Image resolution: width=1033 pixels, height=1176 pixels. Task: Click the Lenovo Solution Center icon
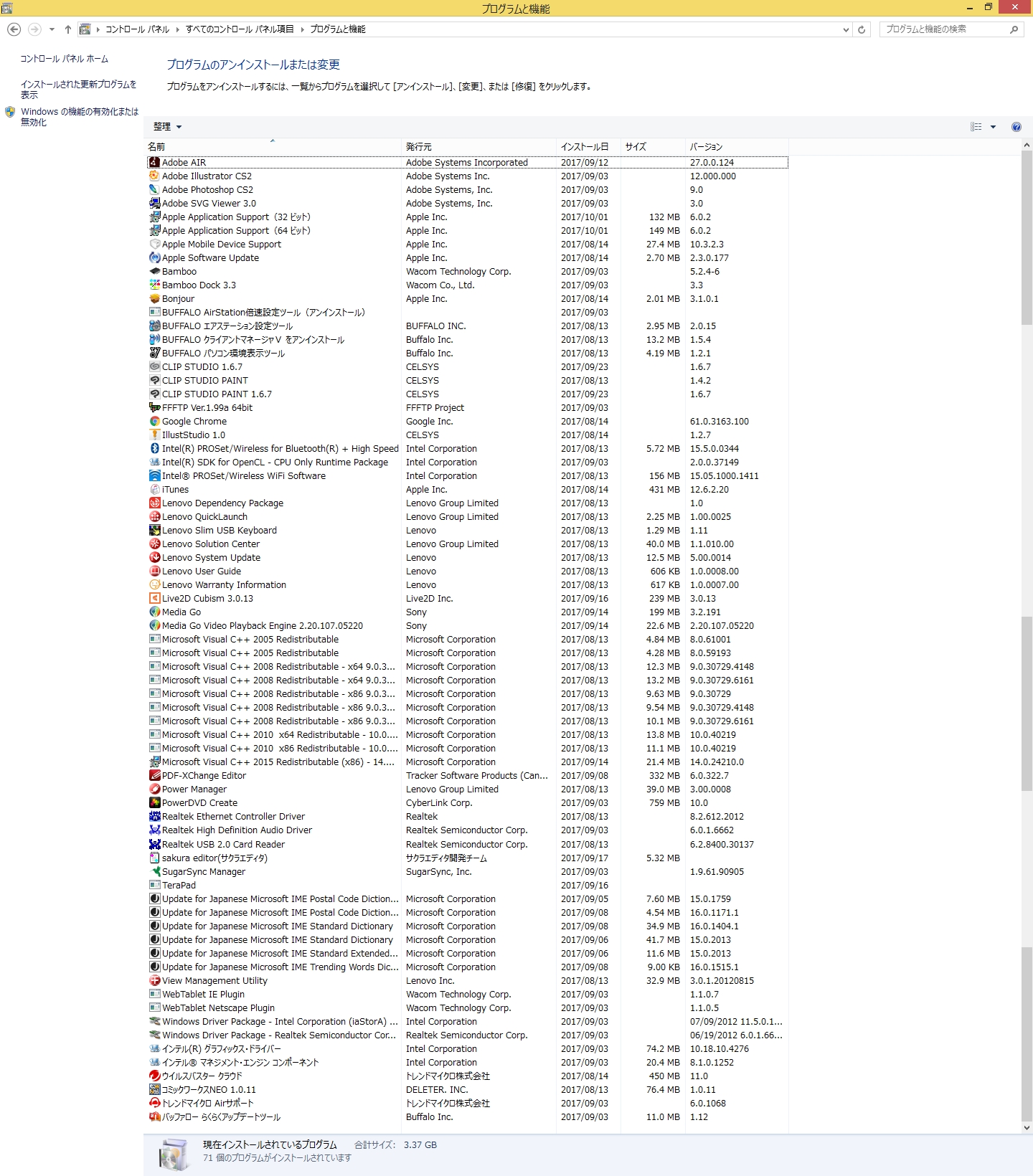(x=154, y=544)
